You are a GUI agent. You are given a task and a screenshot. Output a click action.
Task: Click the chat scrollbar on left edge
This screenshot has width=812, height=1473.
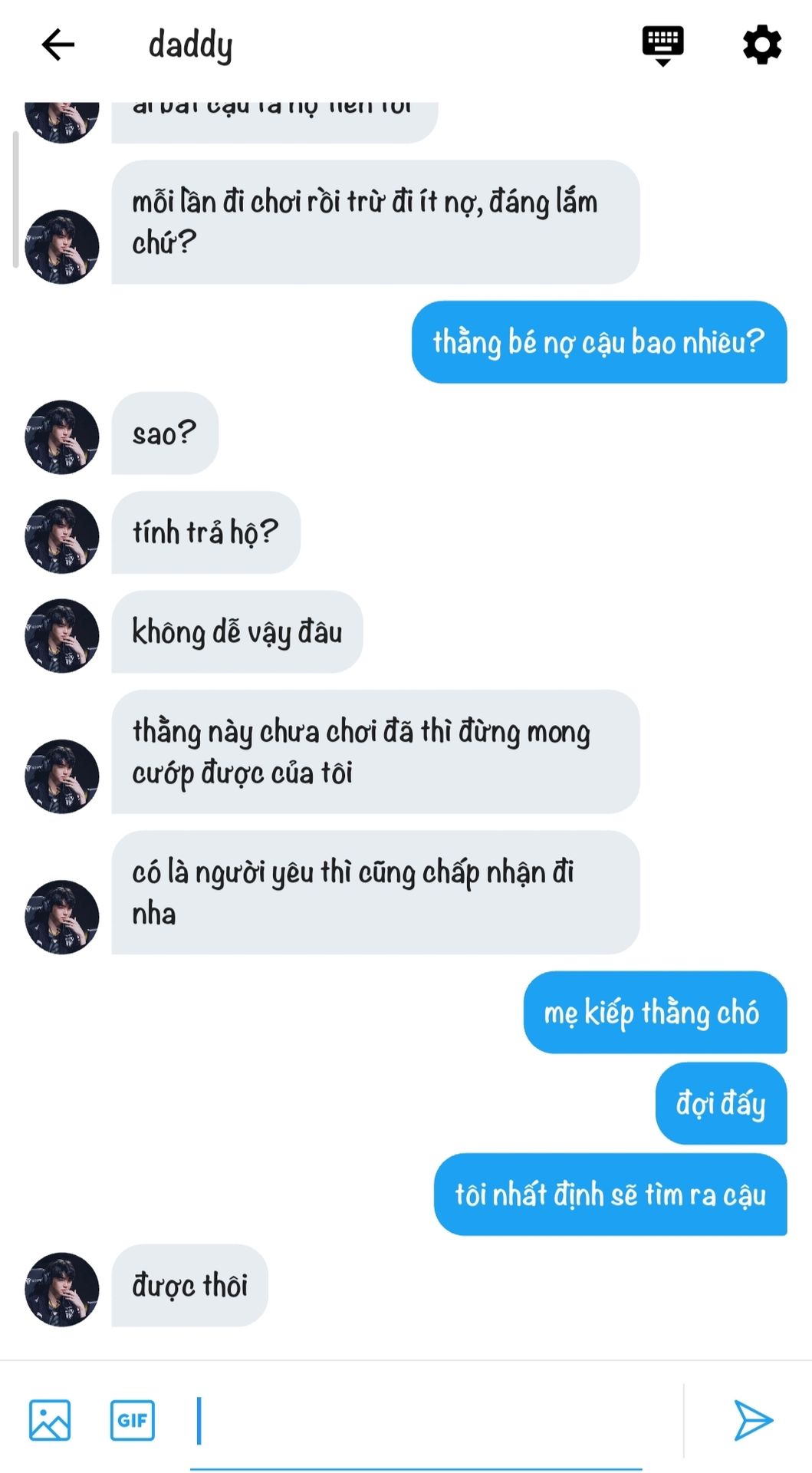click(15, 199)
